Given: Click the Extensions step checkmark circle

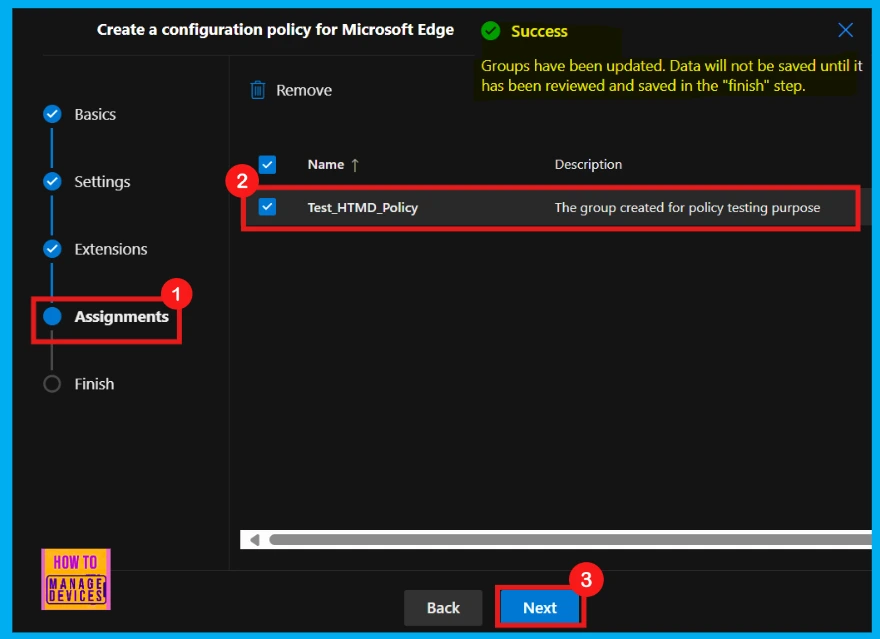Looking at the screenshot, I should pyautogui.click(x=52, y=249).
